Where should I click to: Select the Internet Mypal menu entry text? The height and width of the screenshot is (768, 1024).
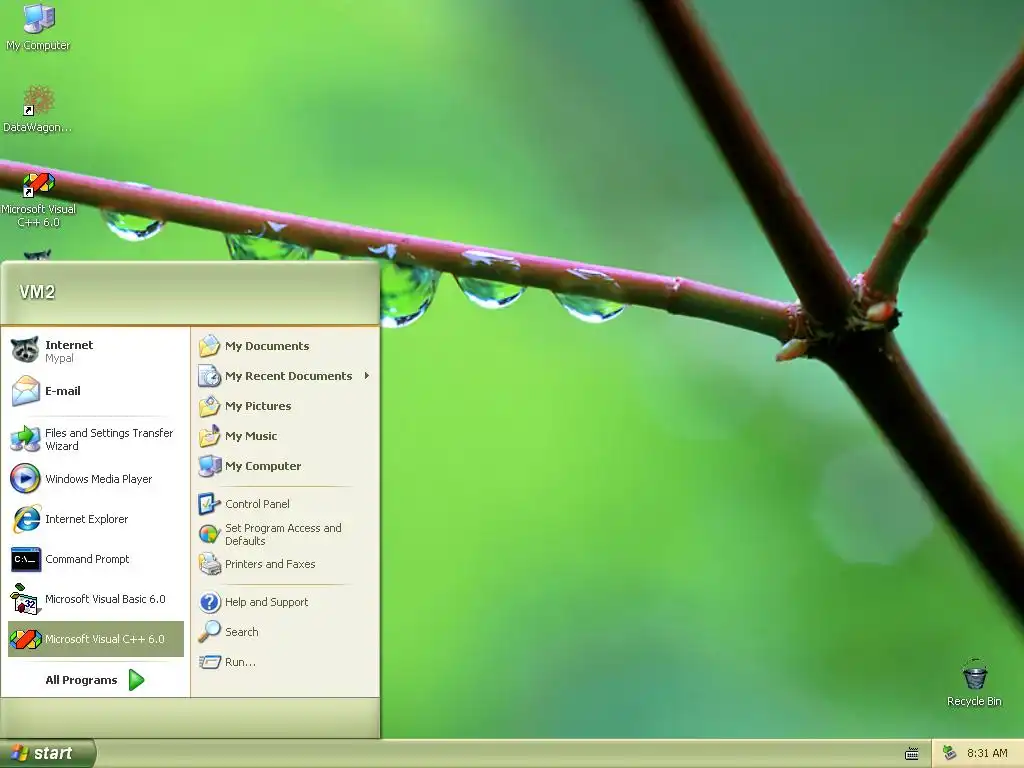pyautogui.click(x=69, y=351)
